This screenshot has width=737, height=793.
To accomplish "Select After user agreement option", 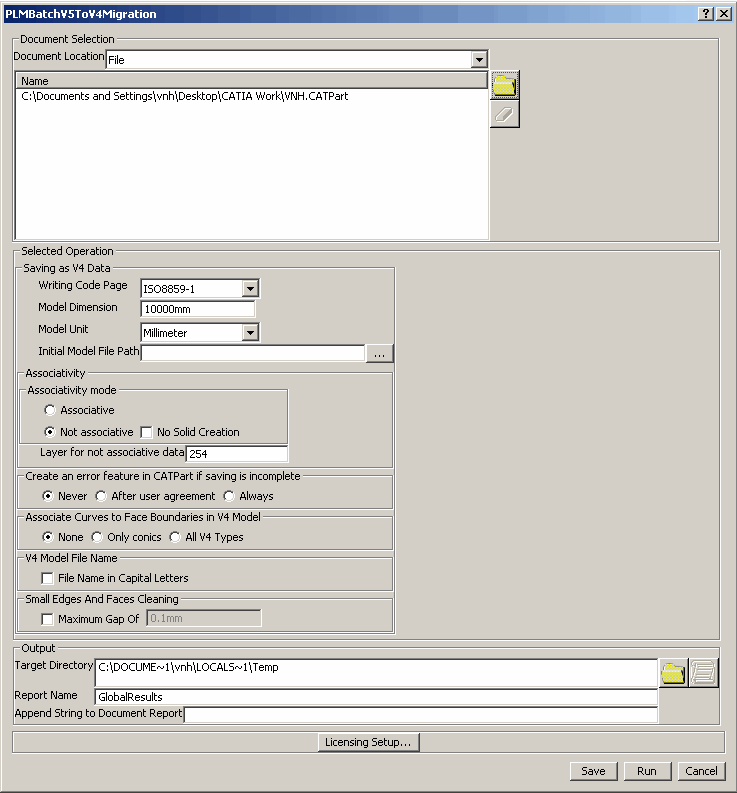I will [x=101, y=496].
